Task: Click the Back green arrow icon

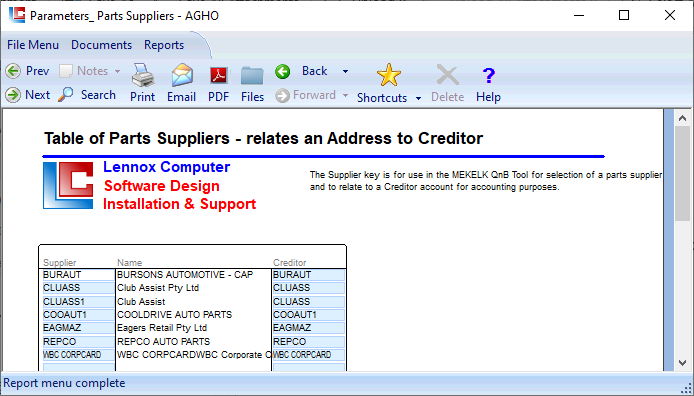Action: click(x=282, y=71)
